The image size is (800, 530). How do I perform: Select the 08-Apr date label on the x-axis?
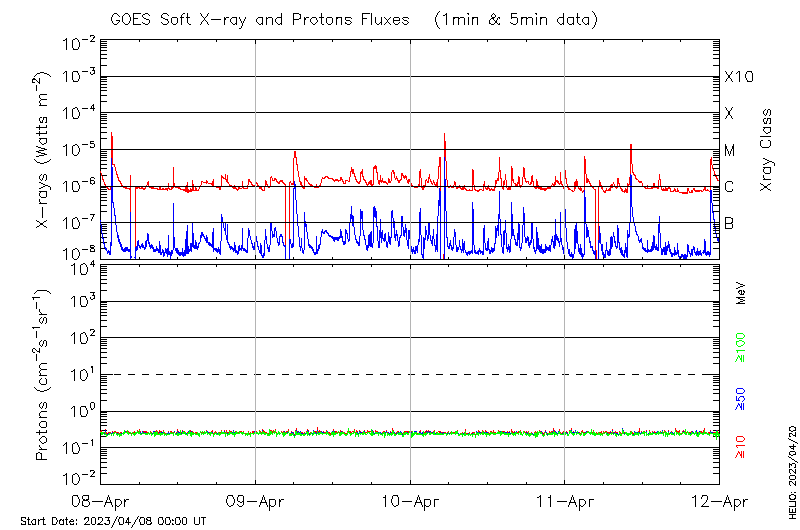coord(101,500)
